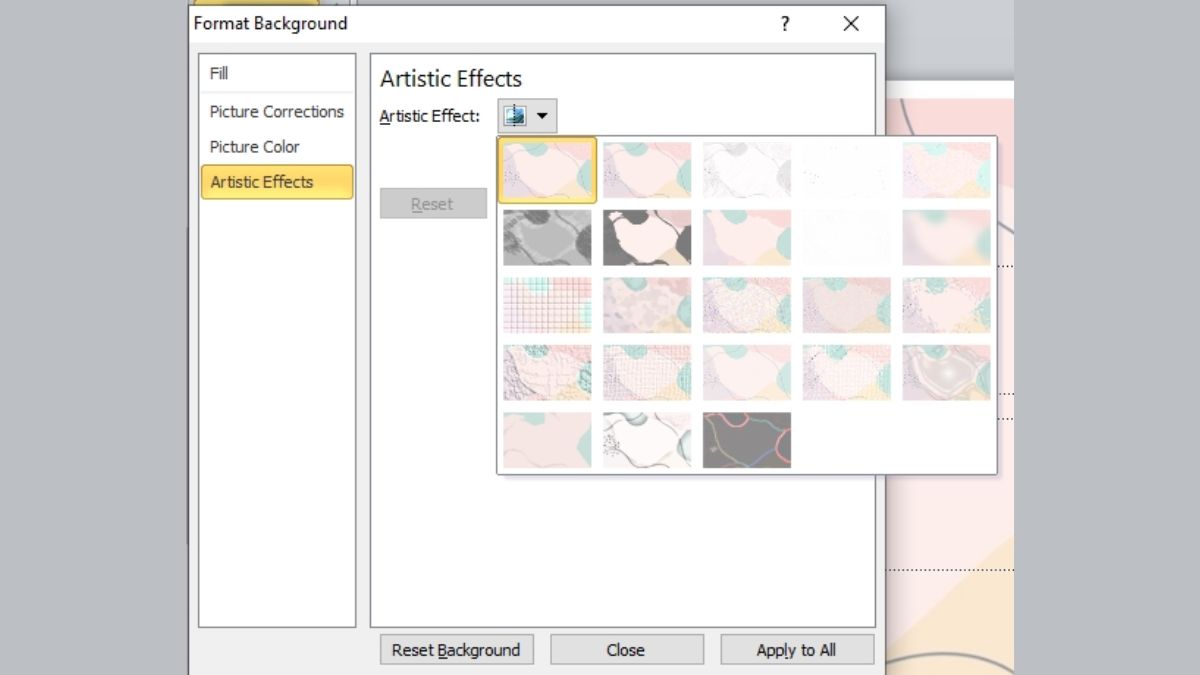
Task: Select the first thumbnail to remove effects
Action: click(547, 170)
